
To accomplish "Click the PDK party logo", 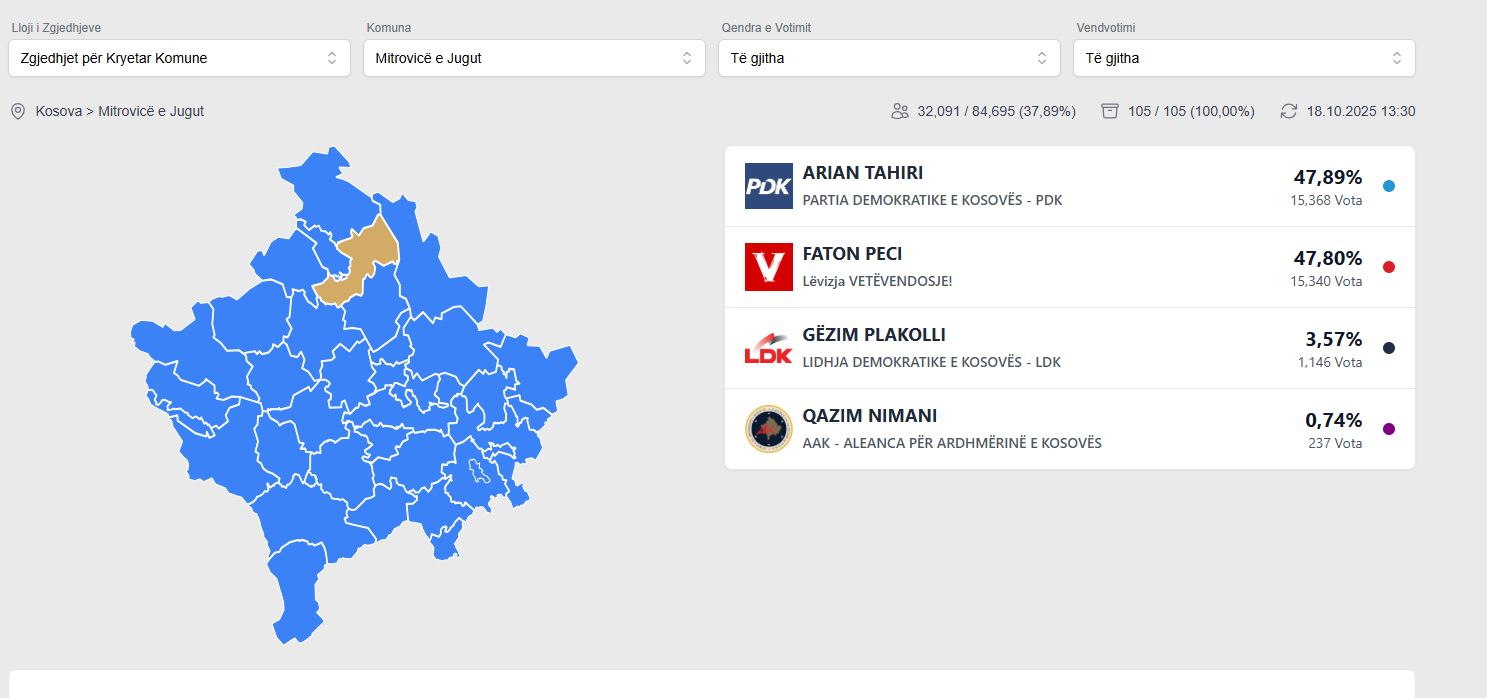I will click(x=768, y=186).
